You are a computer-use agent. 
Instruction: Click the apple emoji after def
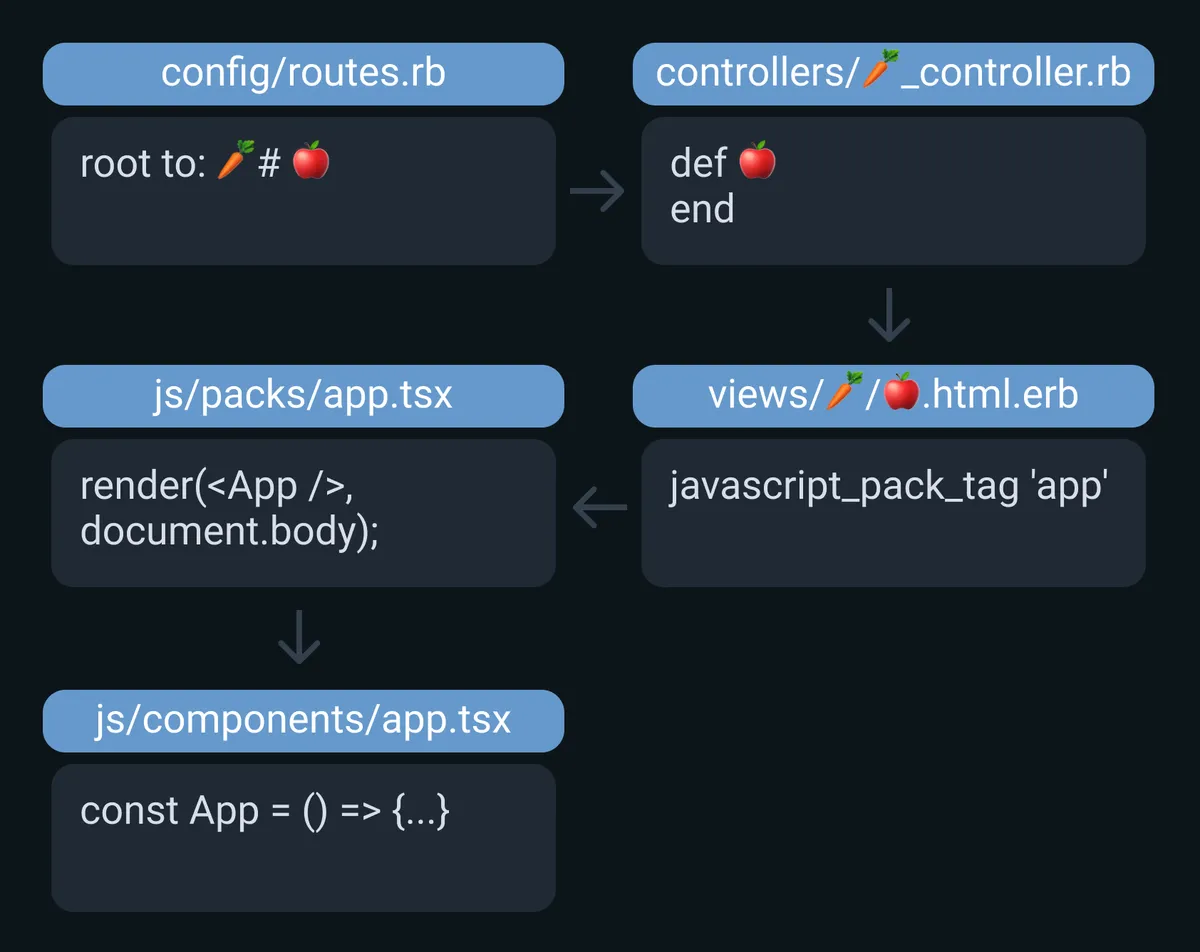click(757, 162)
